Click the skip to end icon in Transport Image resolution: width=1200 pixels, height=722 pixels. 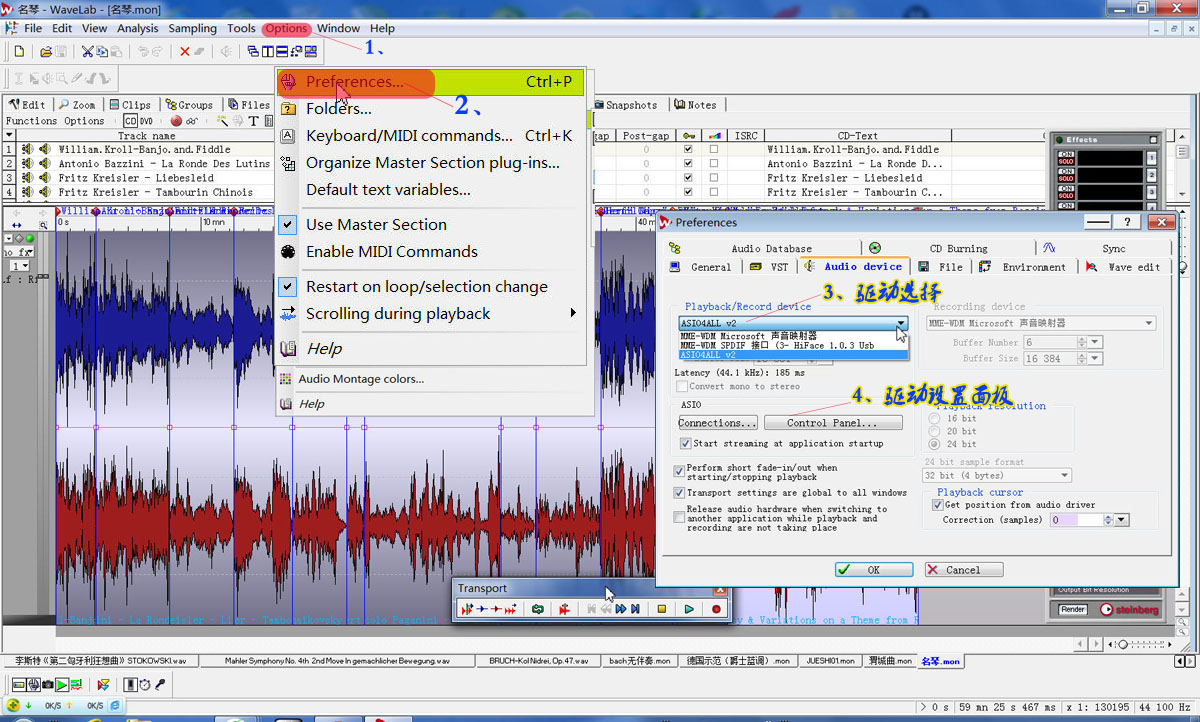click(635, 609)
